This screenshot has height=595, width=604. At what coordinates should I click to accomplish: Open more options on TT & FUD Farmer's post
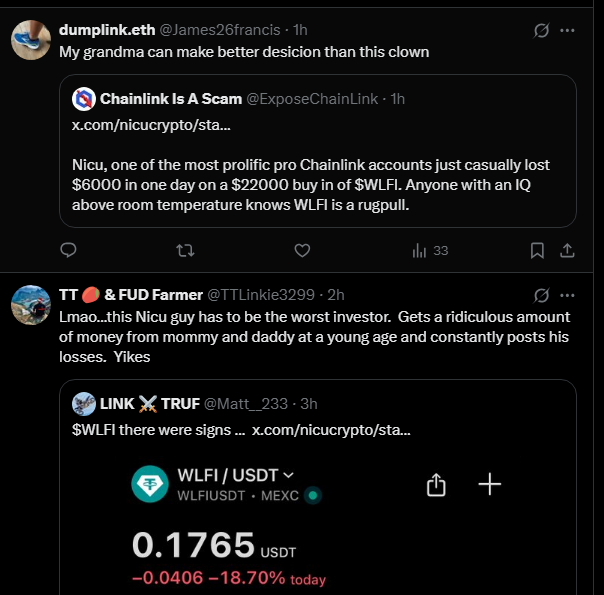[567, 295]
